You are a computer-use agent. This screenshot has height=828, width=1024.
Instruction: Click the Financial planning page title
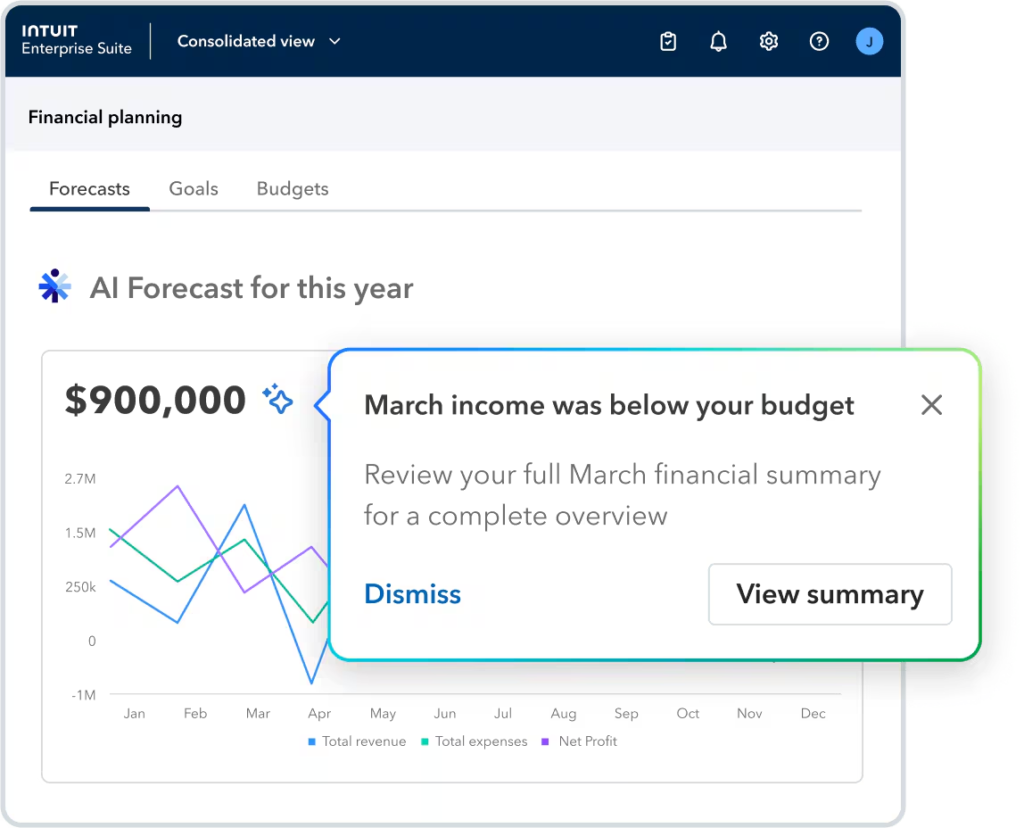click(105, 118)
